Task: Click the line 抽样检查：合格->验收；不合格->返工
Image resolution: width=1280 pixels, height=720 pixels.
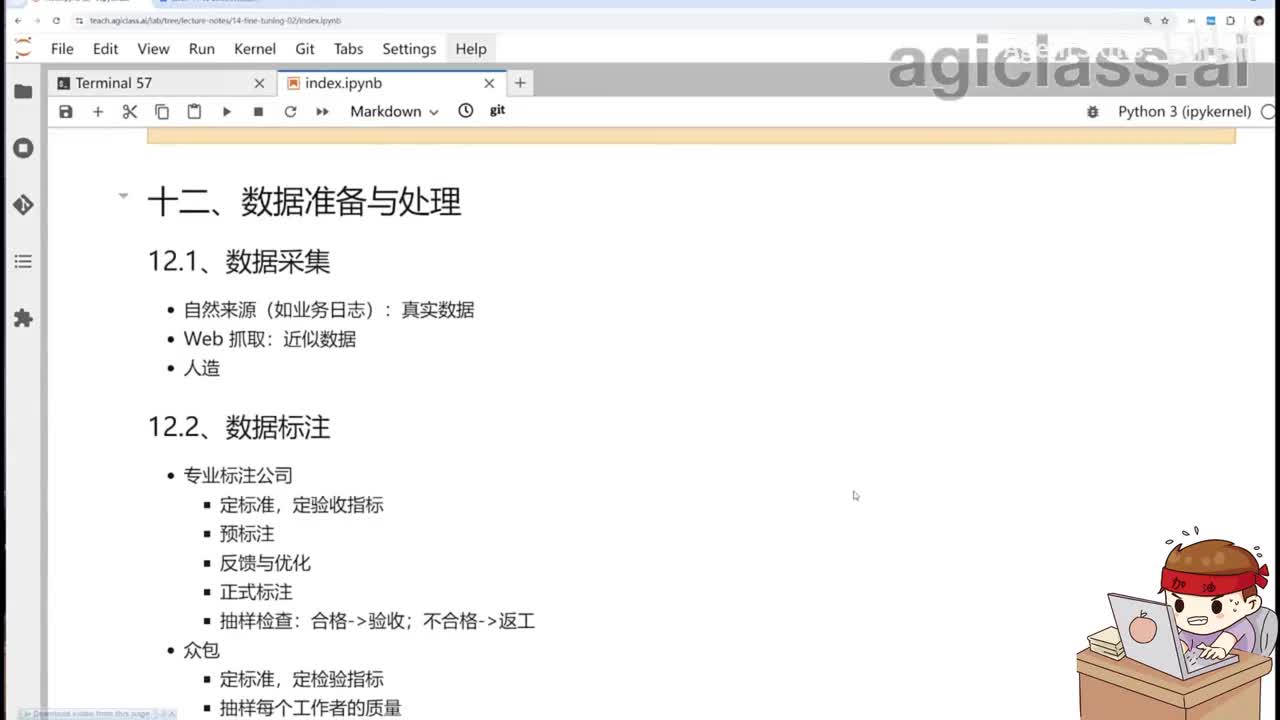Action: 378,621
